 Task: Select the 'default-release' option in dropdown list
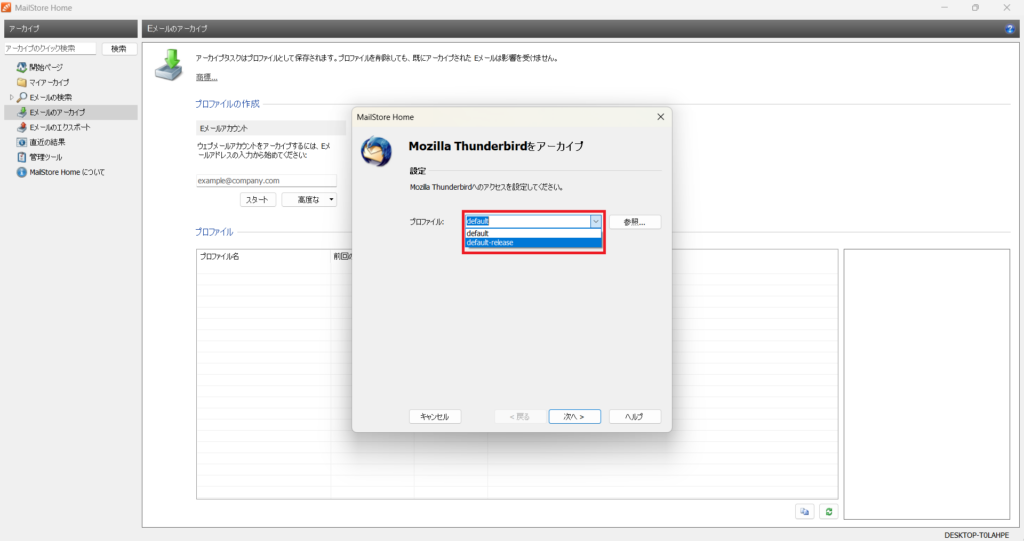point(534,242)
